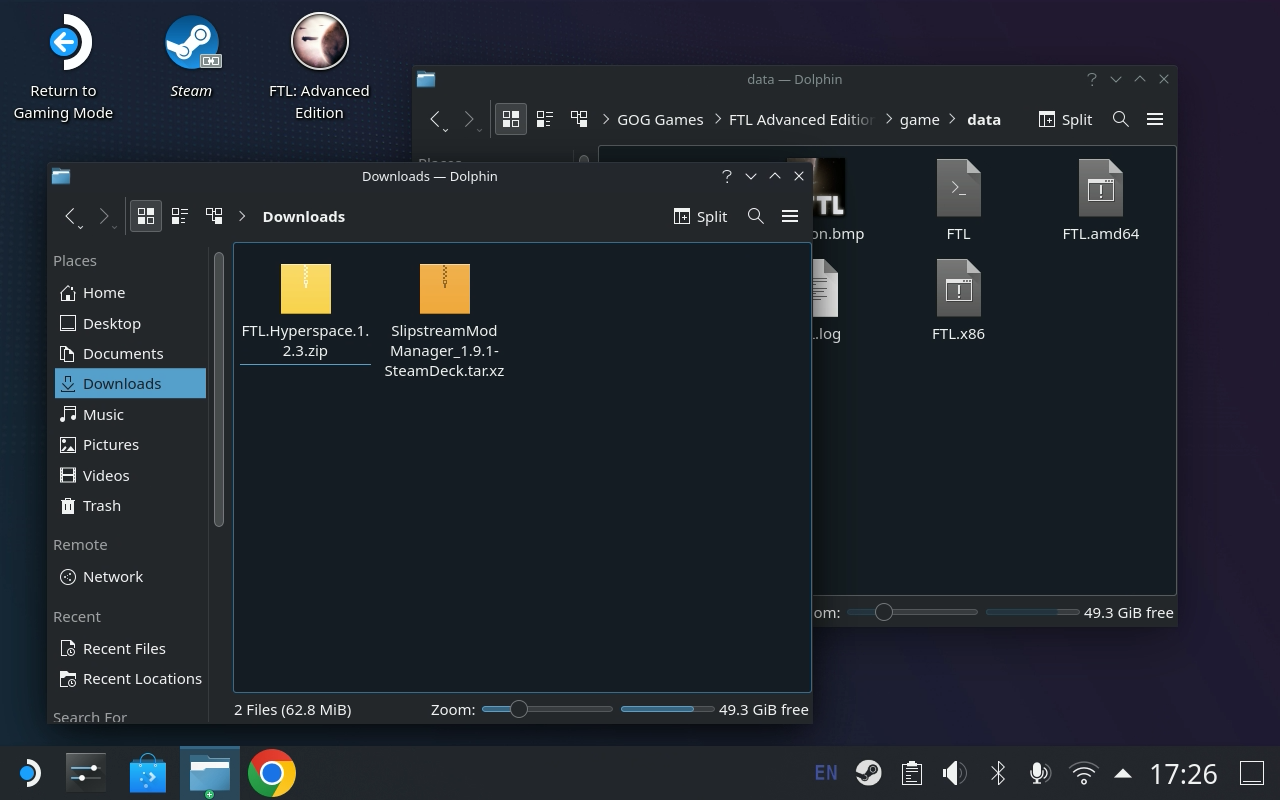Image resolution: width=1280 pixels, height=800 pixels.
Task: Open Home in Places panel
Action: pyautogui.click(x=130, y=292)
